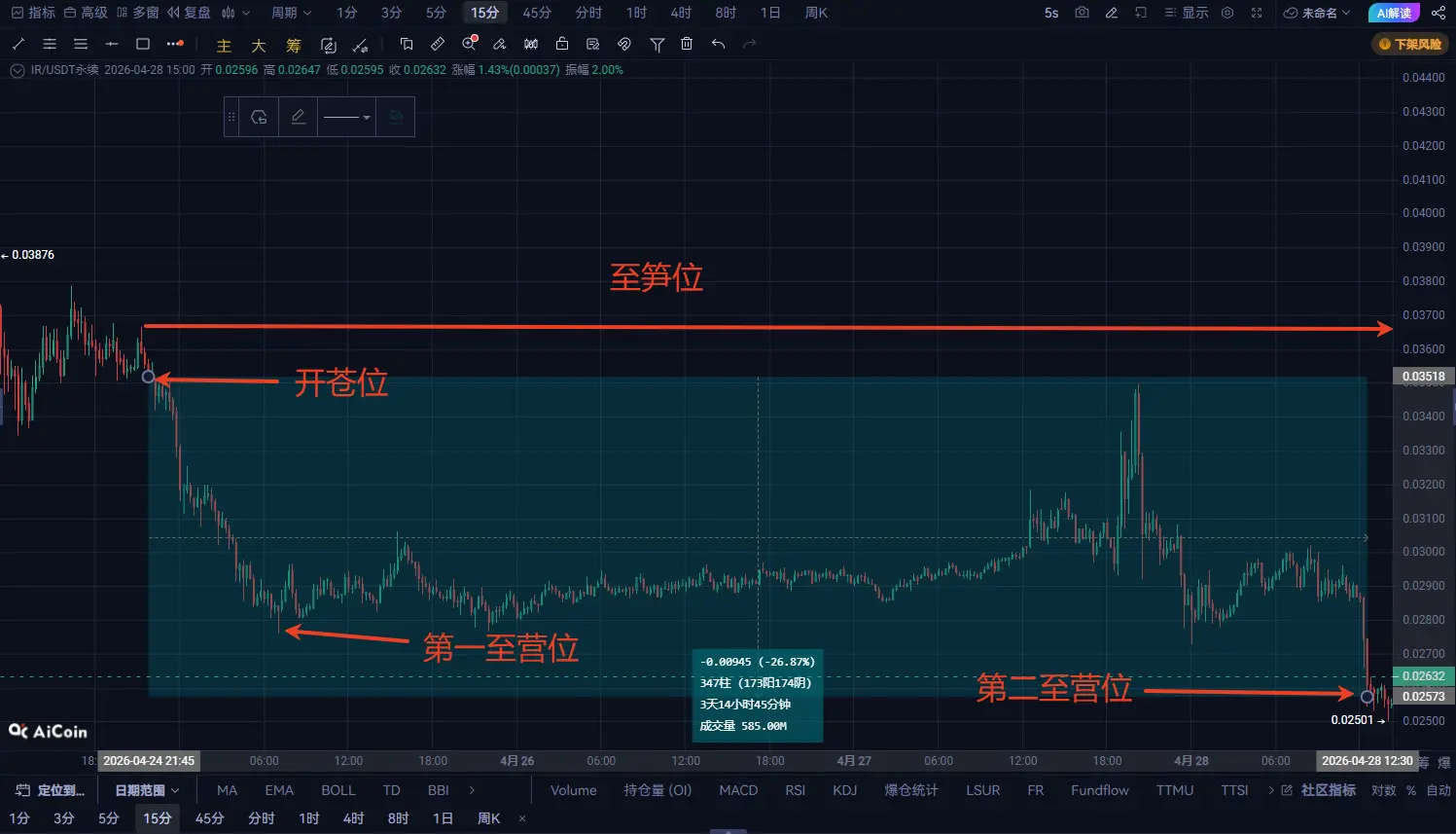Screen dimensions: 1456x834
Task: Switch to 45分 timeframe in top bar
Action: 537,13
